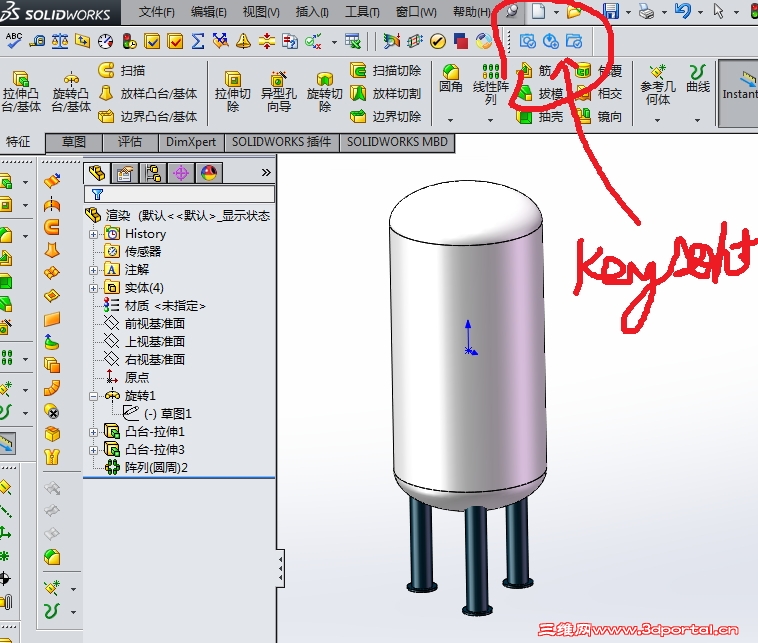Viewport: 758px width, 643px height.
Task: Open the PropertyManager tab icon
Action: click(125, 173)
